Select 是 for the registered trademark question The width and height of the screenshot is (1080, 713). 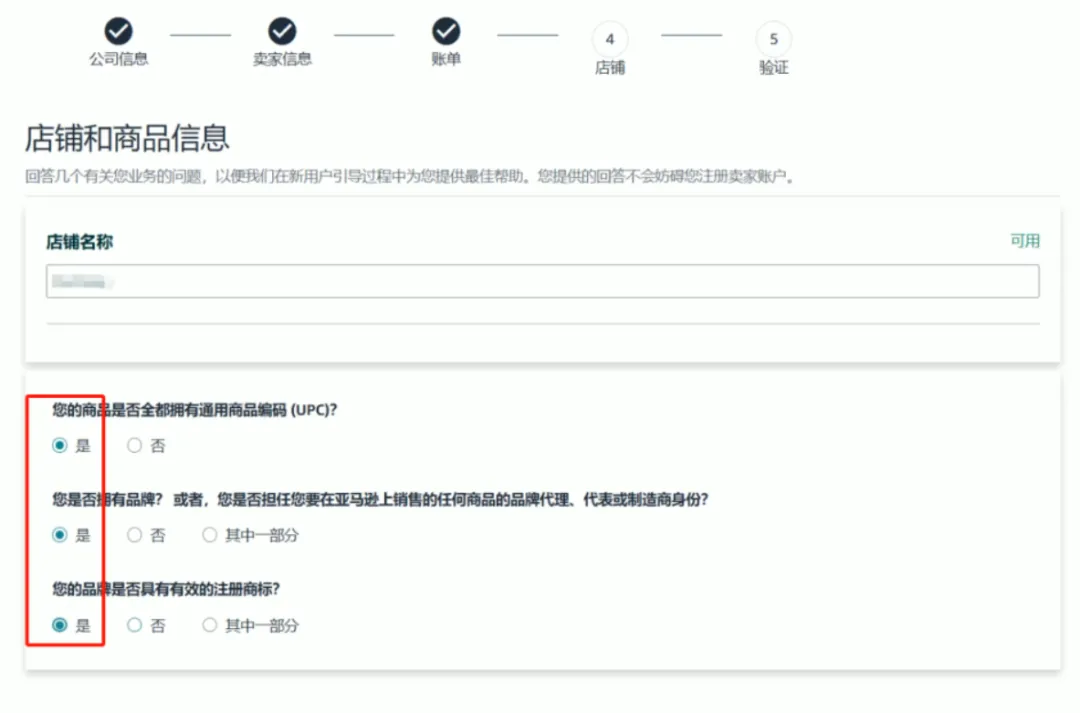point(60,625)
